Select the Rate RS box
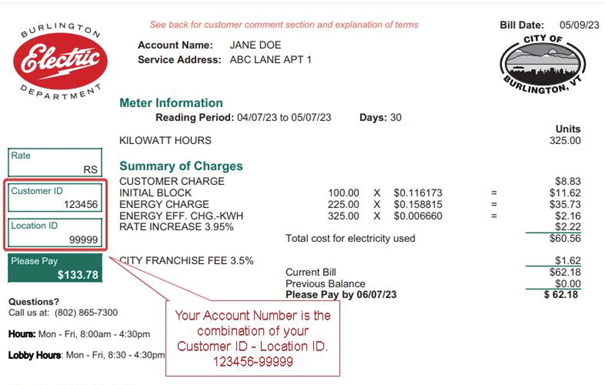This screenshot has width=605, height=385. click(x=55, y=162)
